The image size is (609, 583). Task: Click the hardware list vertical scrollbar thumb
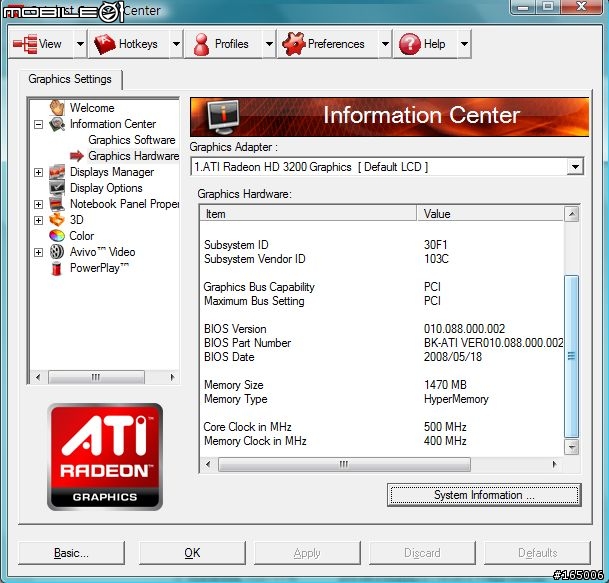point(571,356)
